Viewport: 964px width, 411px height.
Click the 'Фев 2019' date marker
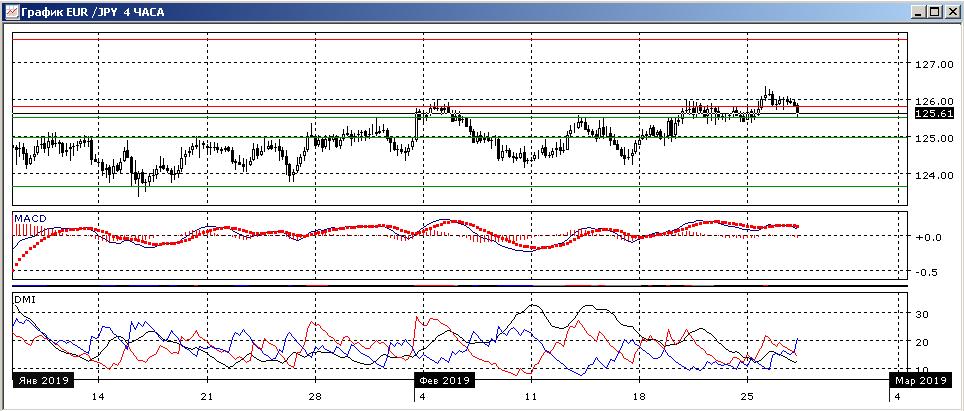click(x=443, y=380)
